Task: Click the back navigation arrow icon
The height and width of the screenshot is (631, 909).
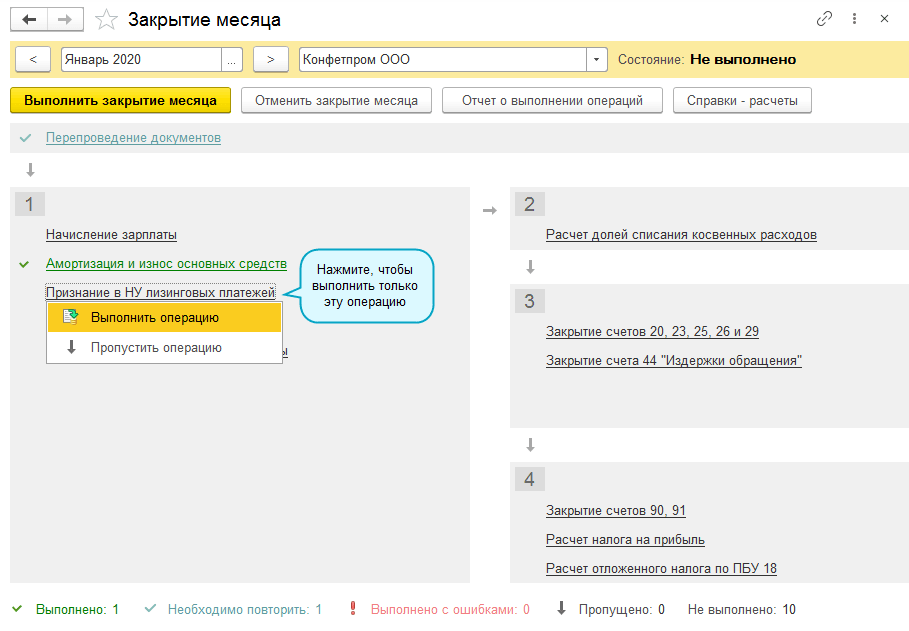Action: pos(29,19)
